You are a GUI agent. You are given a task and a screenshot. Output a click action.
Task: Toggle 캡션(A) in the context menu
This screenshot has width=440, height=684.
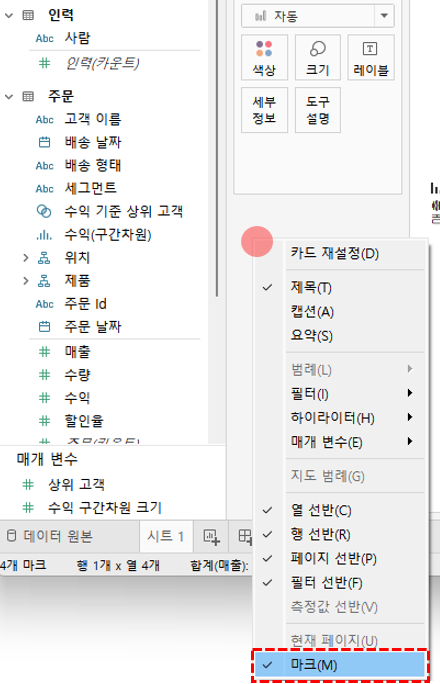point(339,312)
